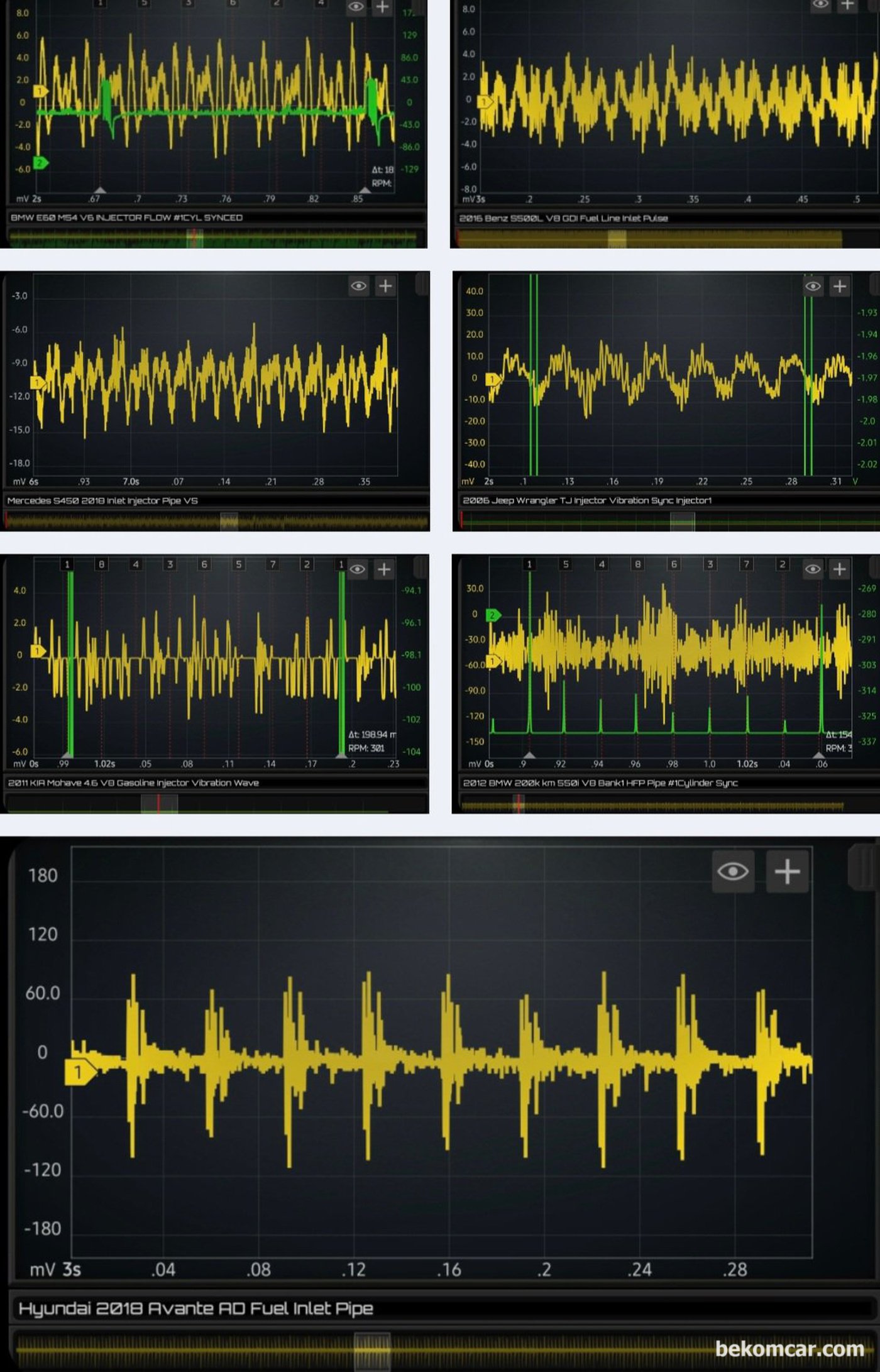Click plus icon on Mercedes S450 chart
The image size is (880, 1372).
coord(385,286)
